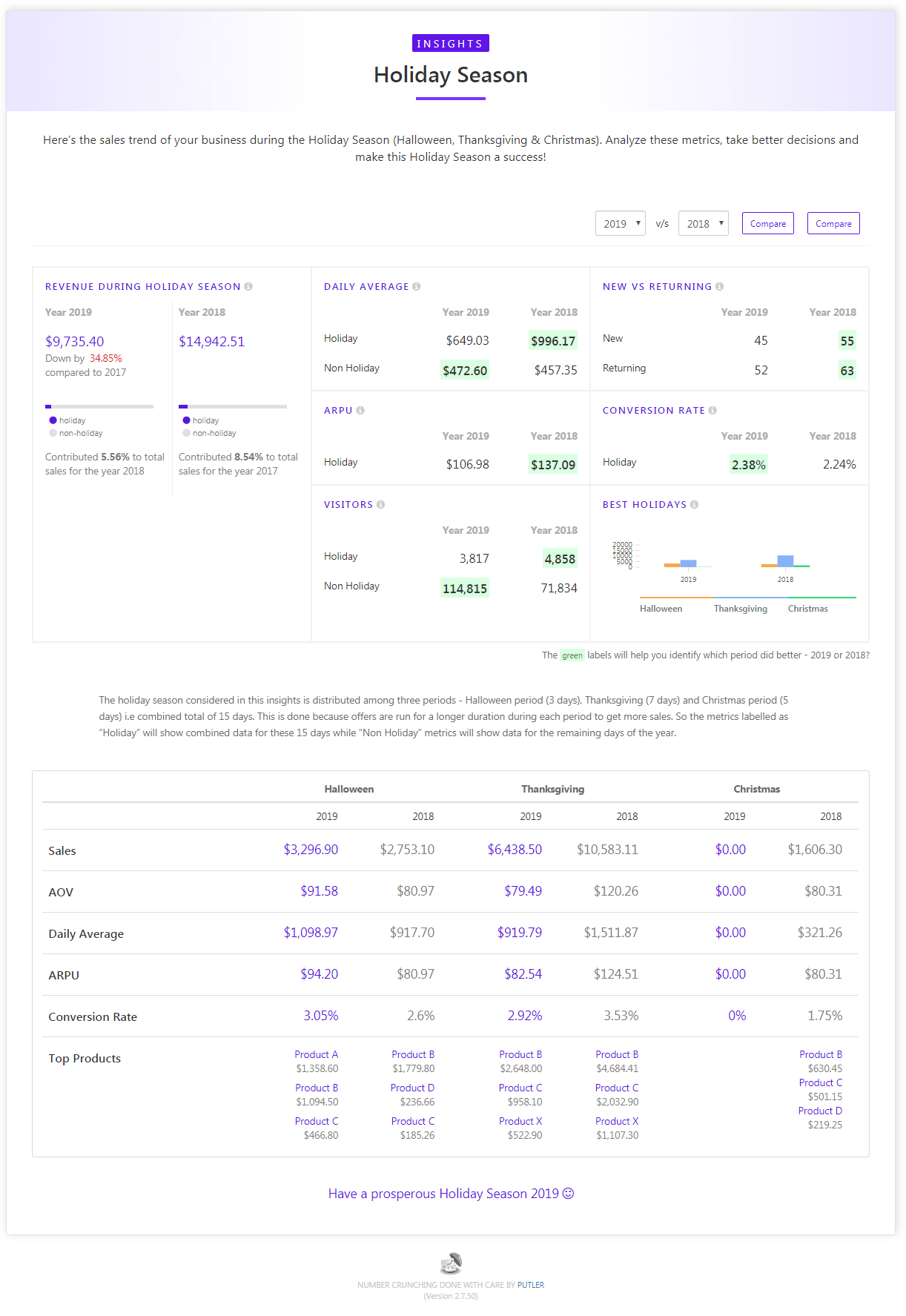
Task: Toggle non-holiday legend dot under Year 2019
Action: pos(53,433)
